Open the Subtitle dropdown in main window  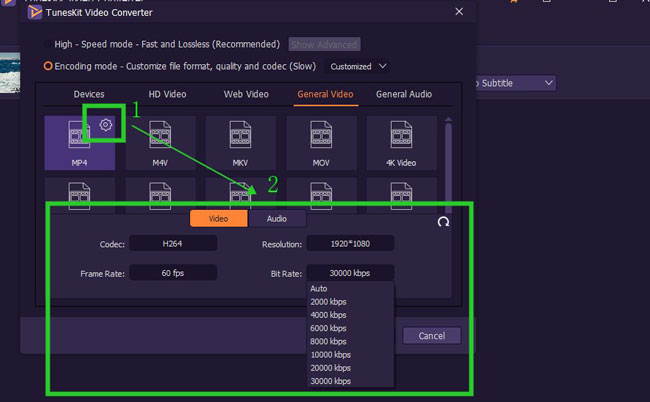pyautogui.click(x=514, y=83)
